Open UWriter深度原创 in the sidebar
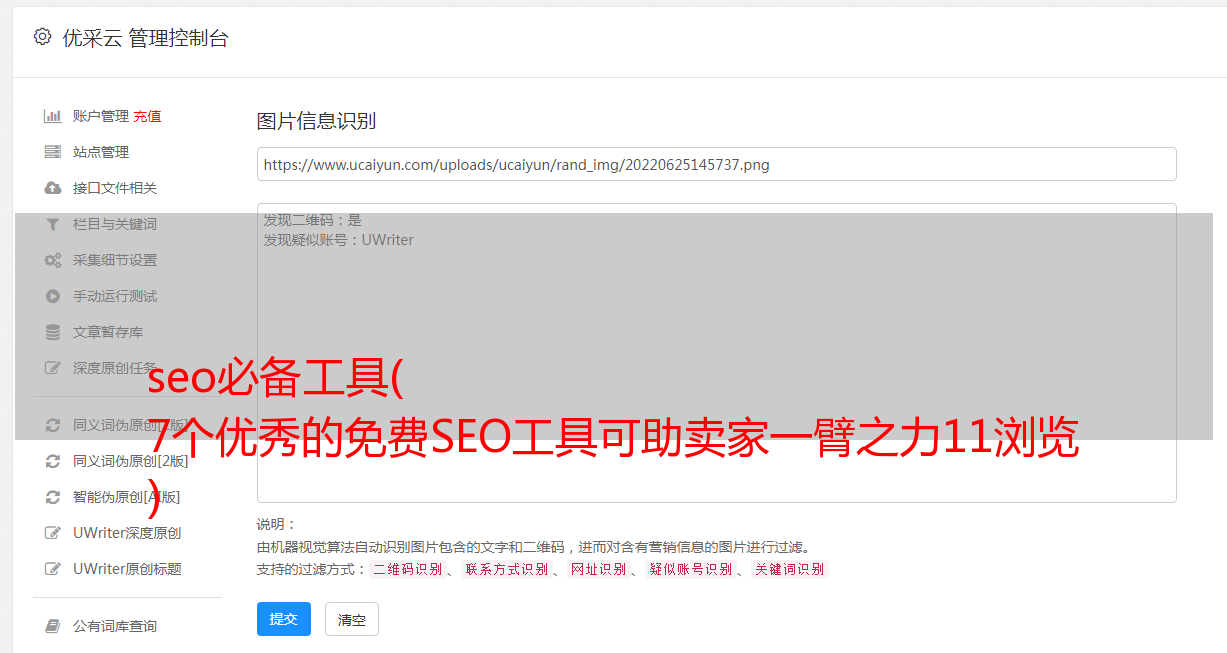The image size is (1227, 653). pyautogui.click(x=127, y=533)
